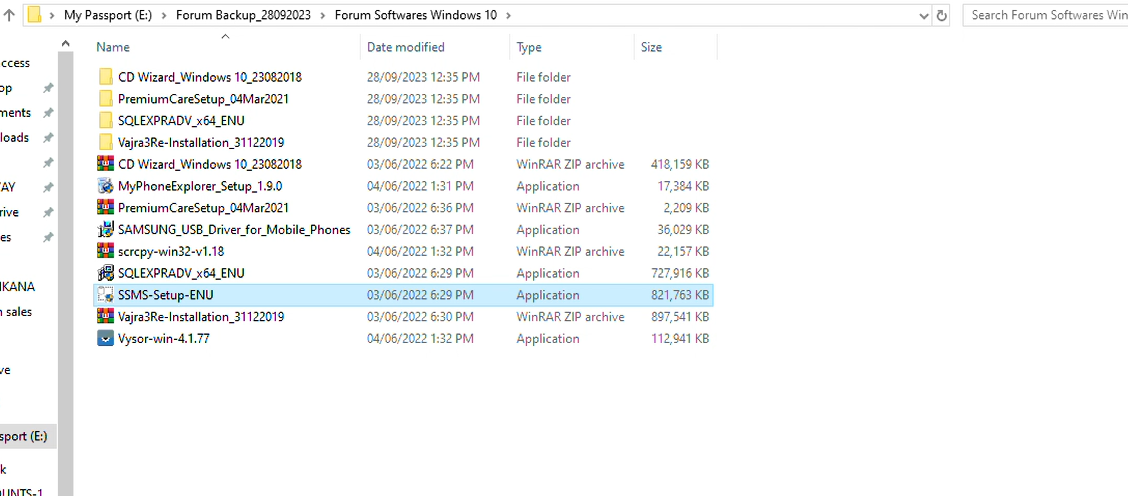The height and width of the screenshot is (496, 1128).
Task: Click the 17,384 KB size value
Action: click(683, 186)
